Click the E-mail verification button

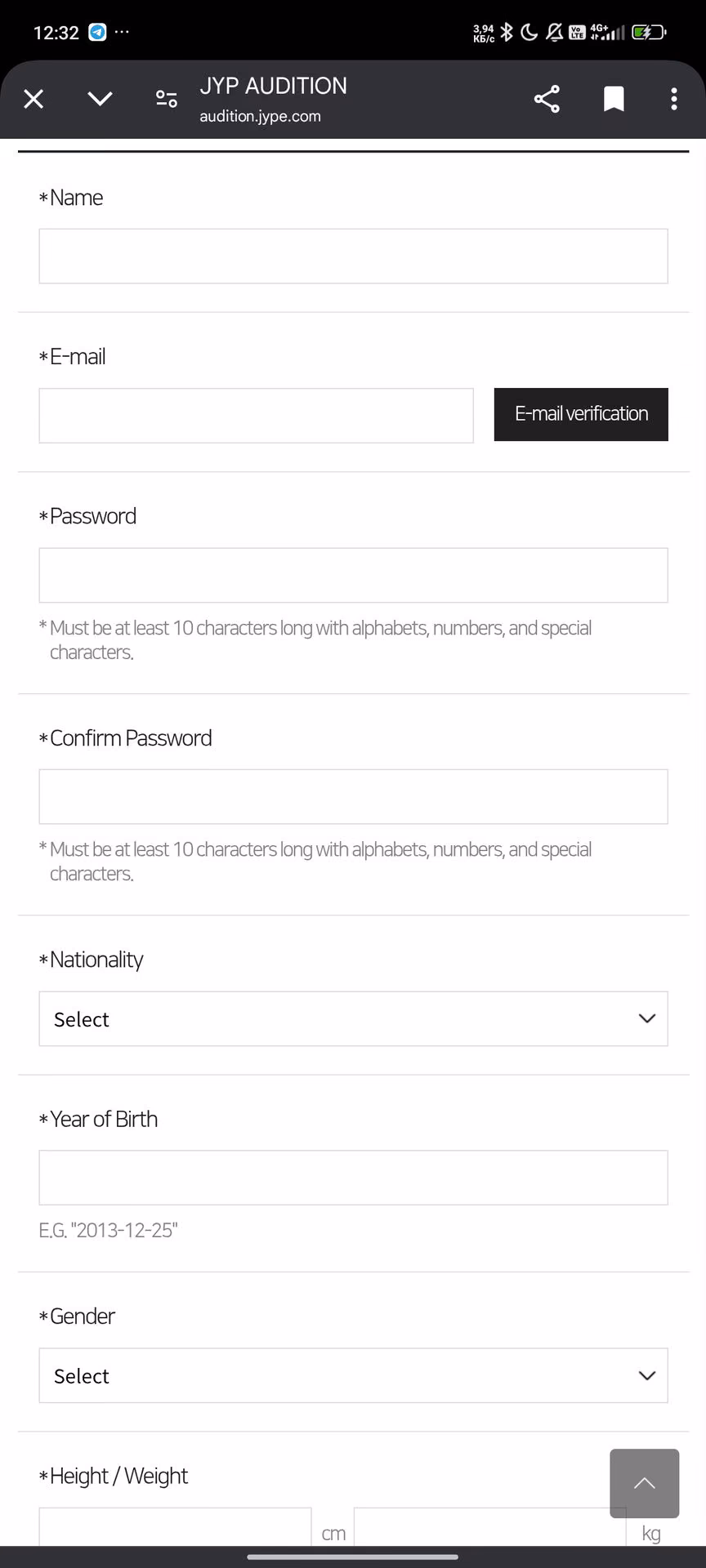pyautogui.click(x=581, y=414)
